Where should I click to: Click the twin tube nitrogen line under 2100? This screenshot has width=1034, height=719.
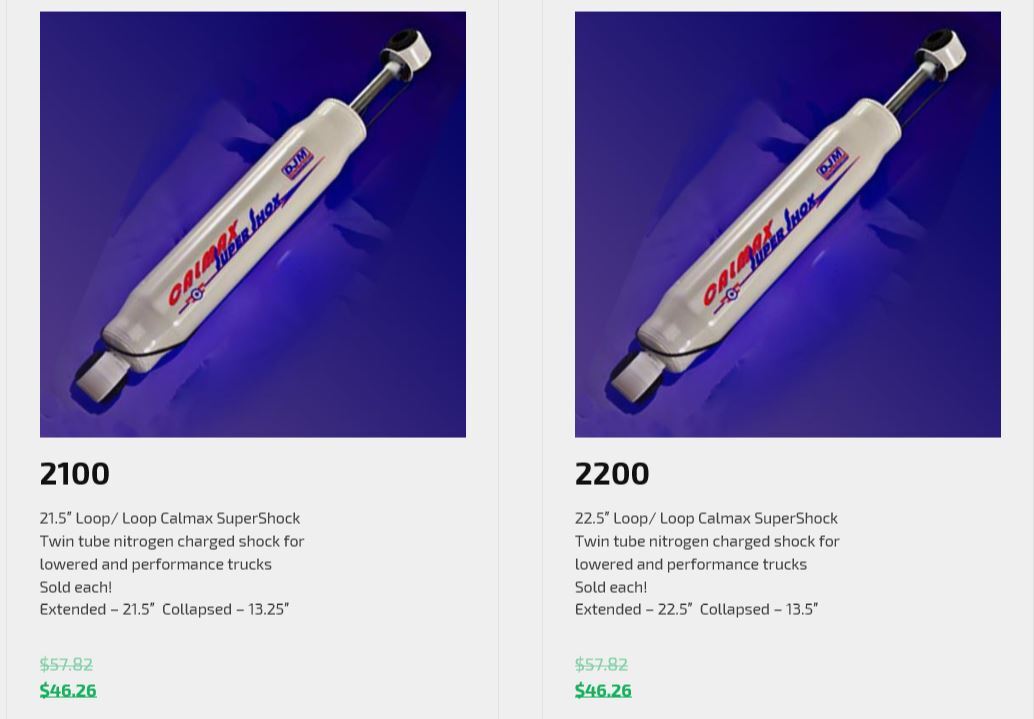pos(172,541)
